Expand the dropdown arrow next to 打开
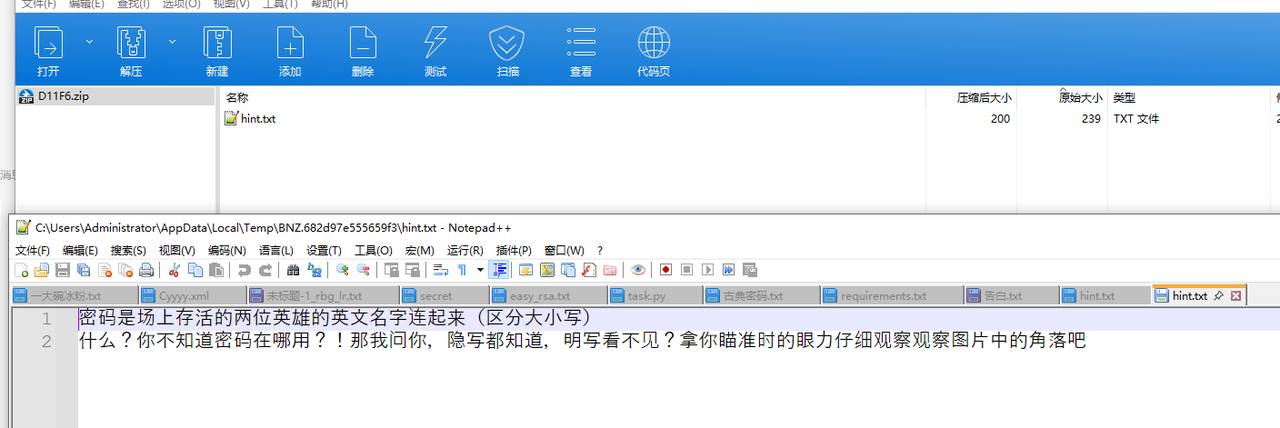The width and height of the screenshot is (1280, 428). click(89, 42)
